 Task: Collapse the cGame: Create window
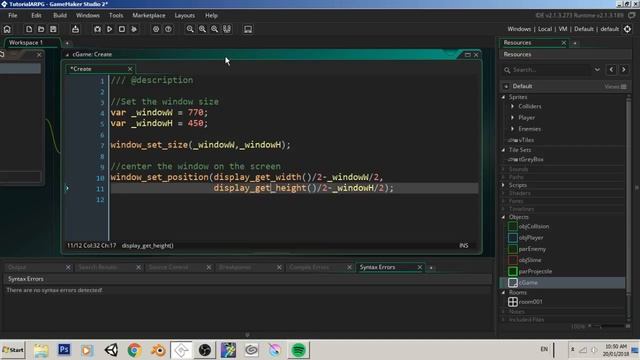point(67,54)
